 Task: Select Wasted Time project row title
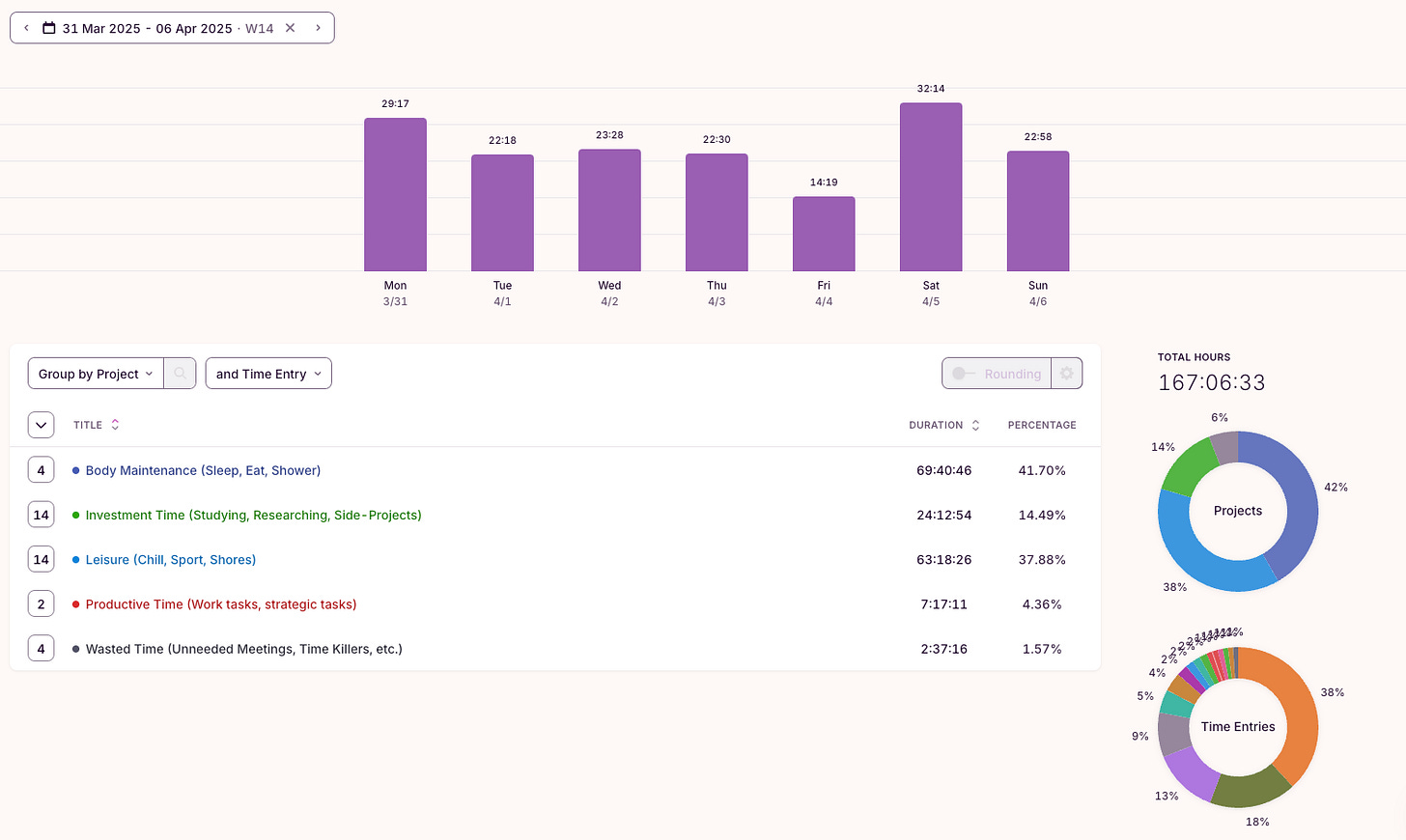243,649
